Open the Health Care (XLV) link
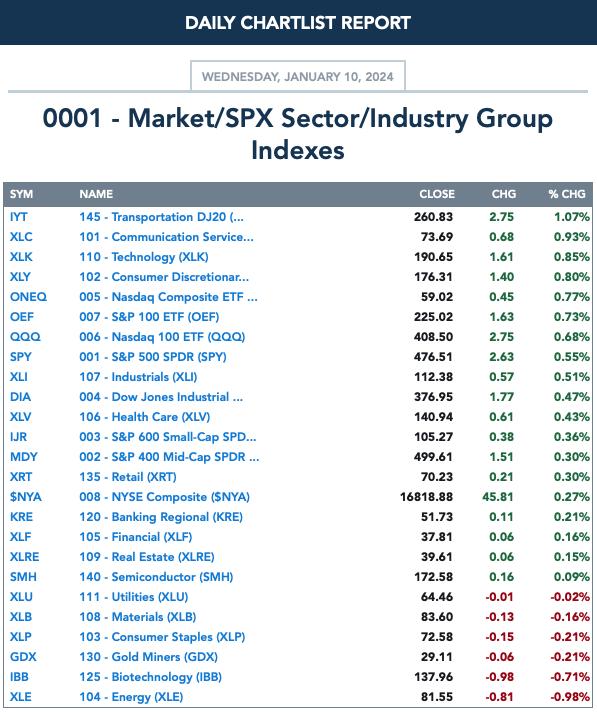The height and width of the screenshot is (712, 597). point(145,417)
